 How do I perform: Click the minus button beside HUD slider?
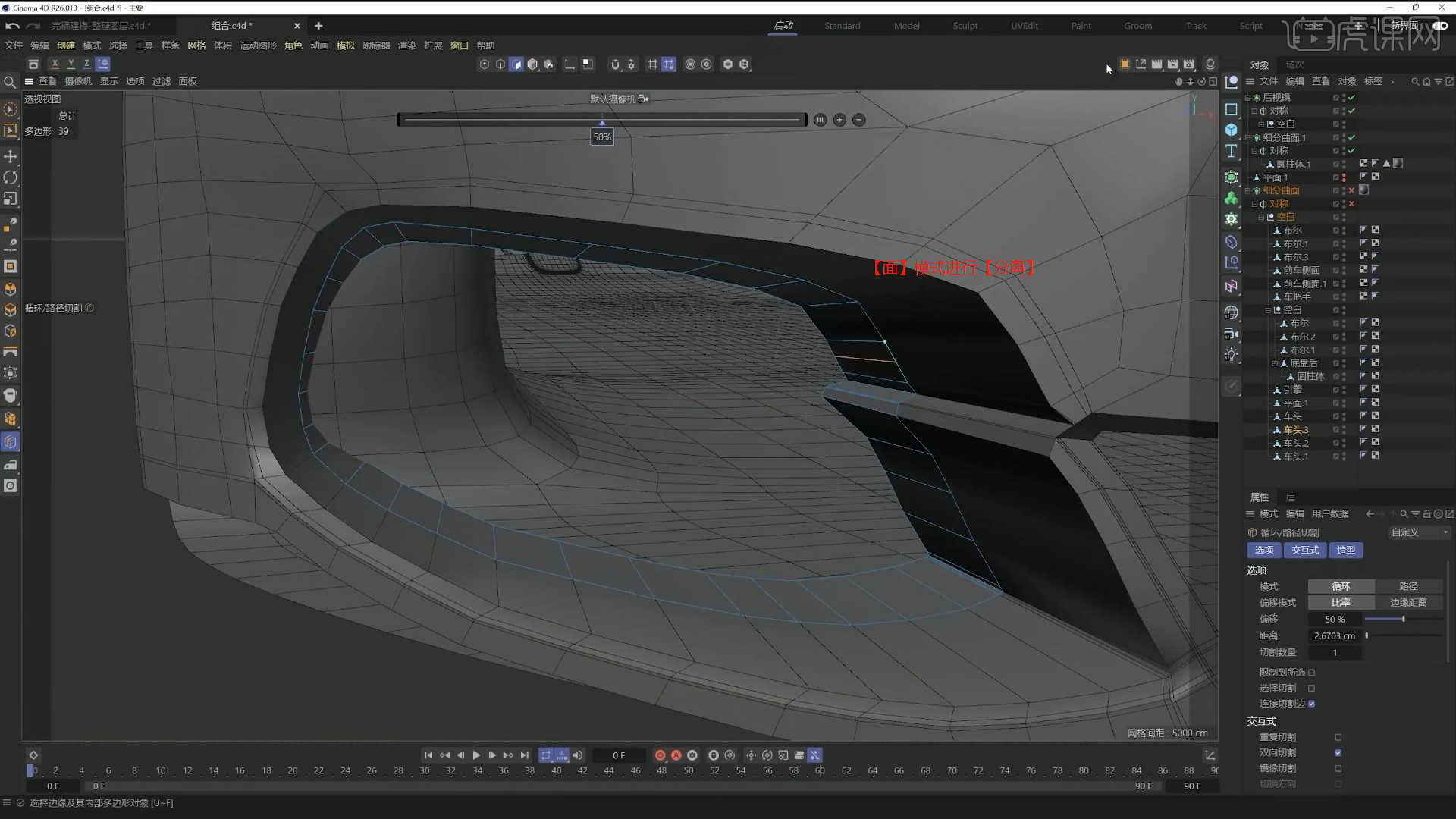click(859, 120)
